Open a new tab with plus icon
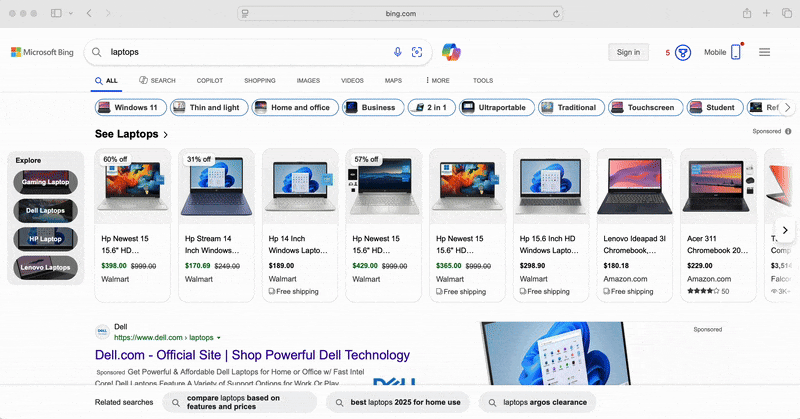The image size is (800, 419). (x=766, y=13)
